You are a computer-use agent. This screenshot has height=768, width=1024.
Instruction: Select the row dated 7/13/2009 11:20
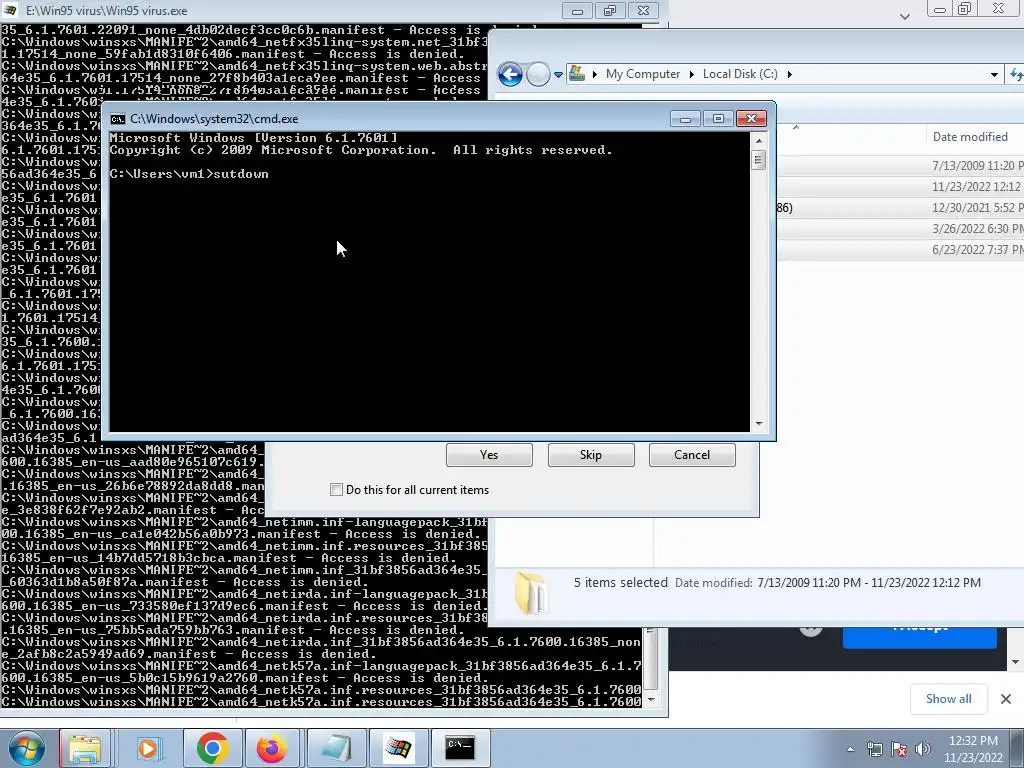pos(900,166)
